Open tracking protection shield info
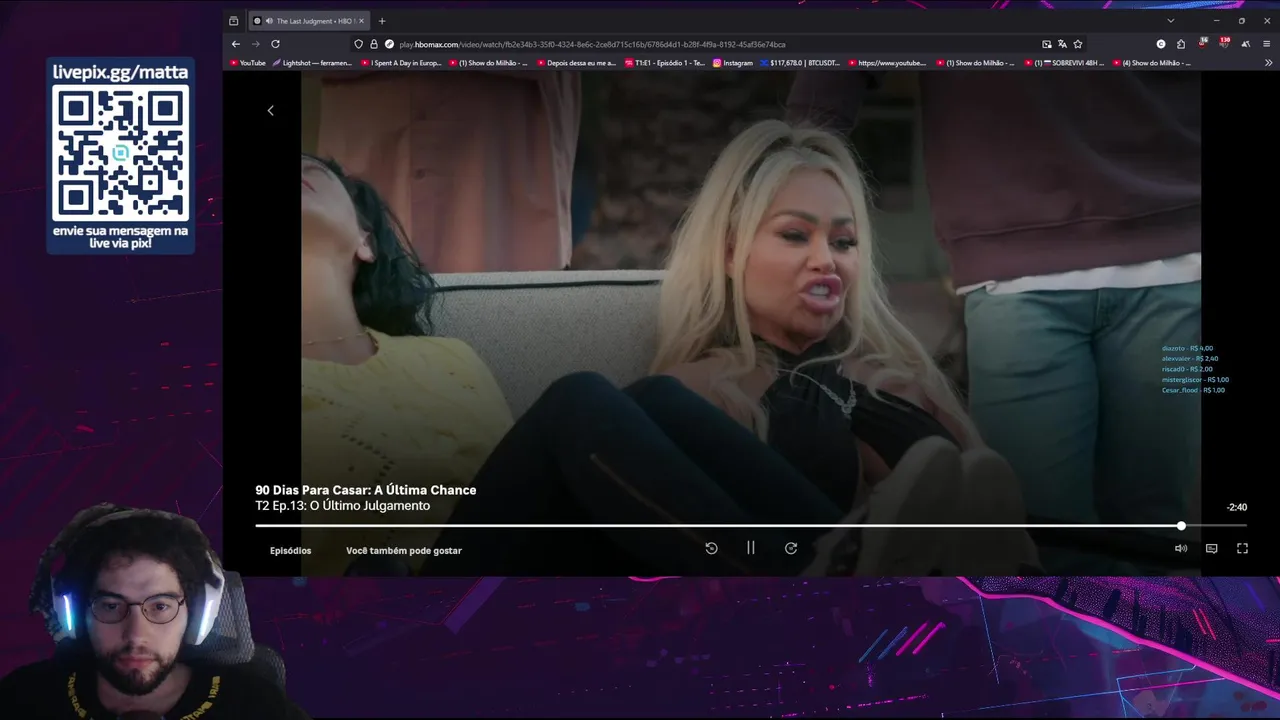Viewport: 1280px width, 720px height. click(359, 44)
